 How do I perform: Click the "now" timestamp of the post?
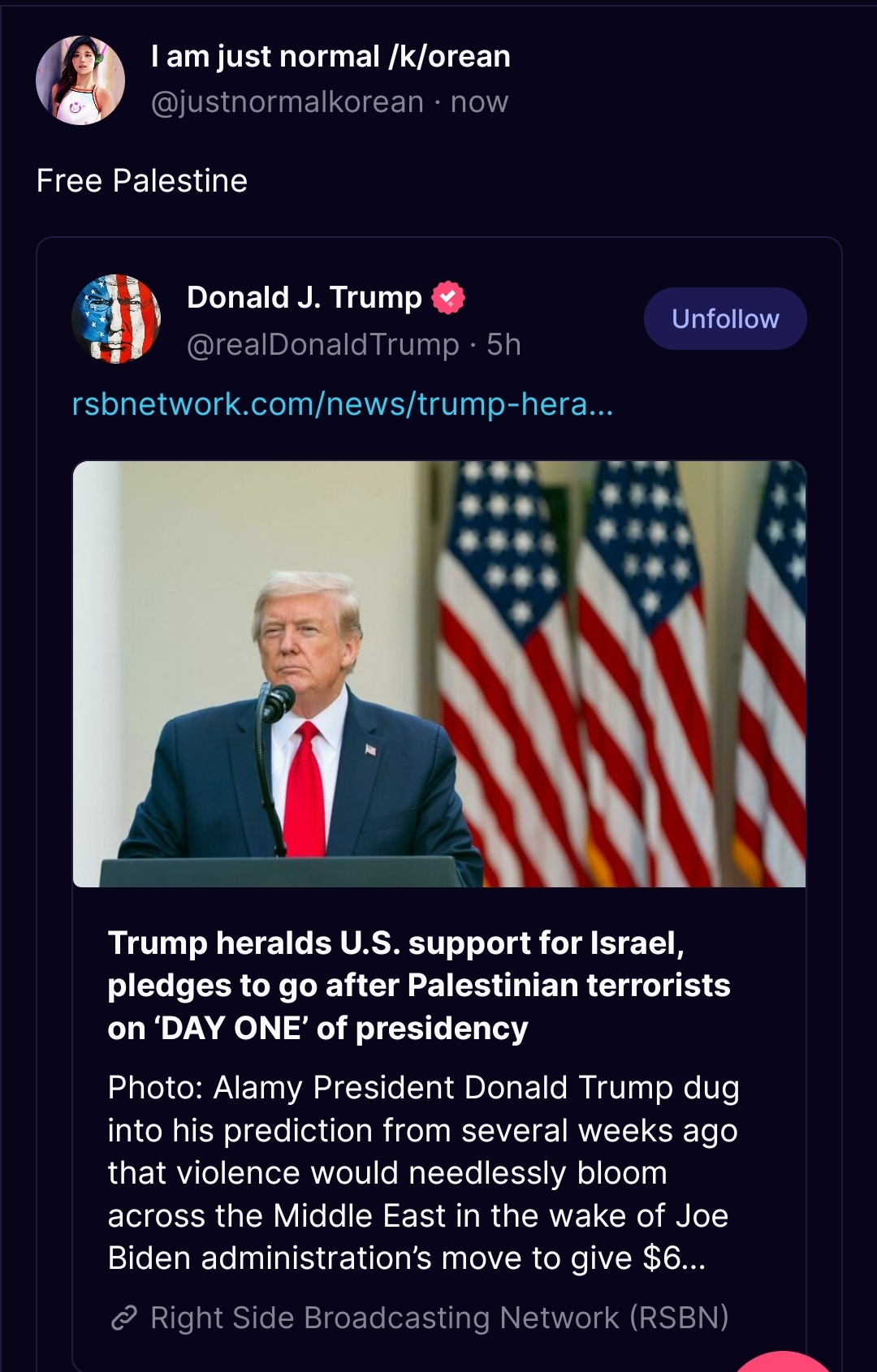pos(479,102)
